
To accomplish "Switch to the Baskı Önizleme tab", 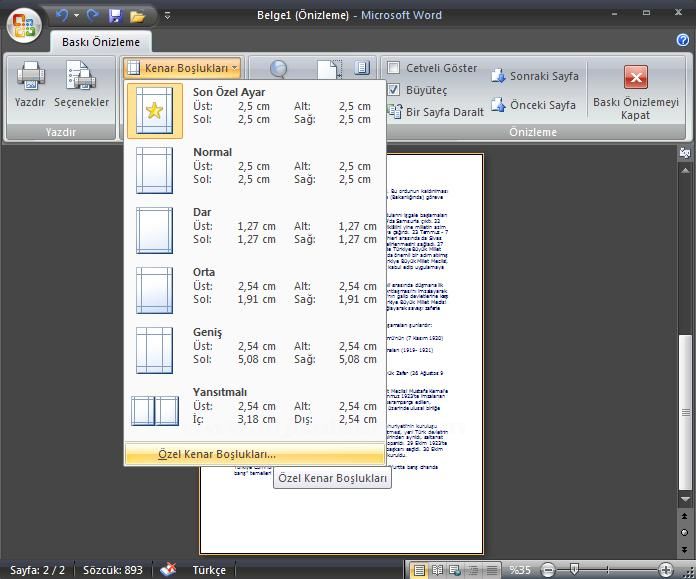I will tap(101, 42).
